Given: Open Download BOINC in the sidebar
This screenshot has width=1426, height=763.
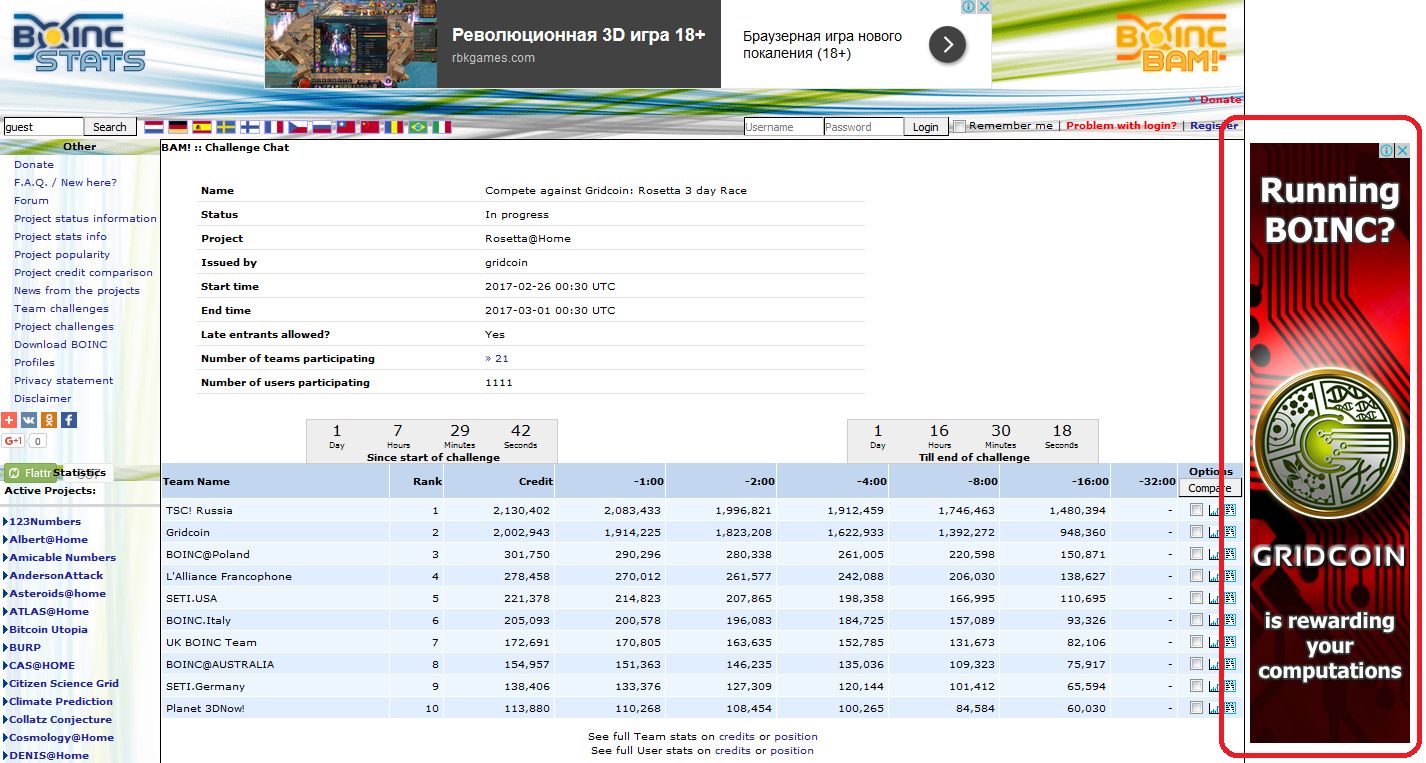Looking at the screenshot, I should tap(60, 344).
